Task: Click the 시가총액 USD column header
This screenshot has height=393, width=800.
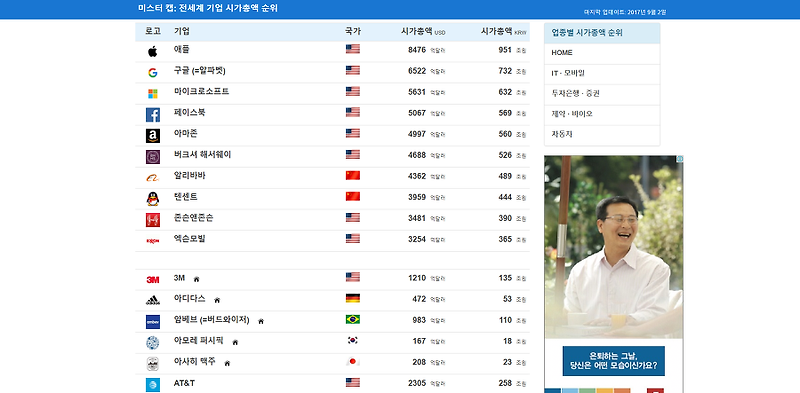Action: [x=423, y=32]
